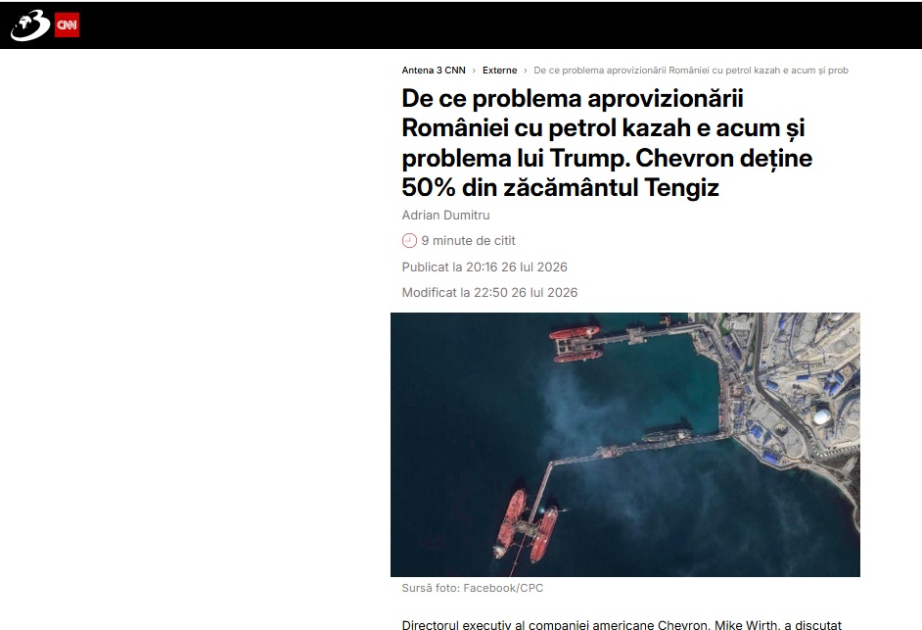Click author name Adrian Dumitru
The width and height of the screenshot is (922, 630).
tap(446, 215)
